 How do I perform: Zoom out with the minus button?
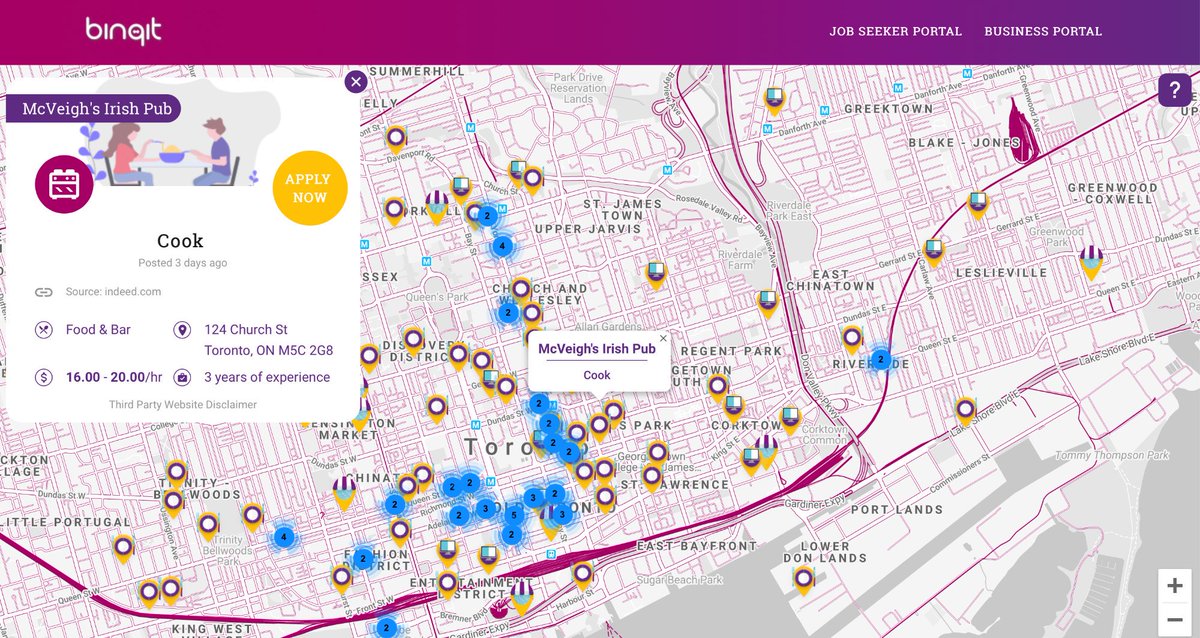pos(1175,620)
